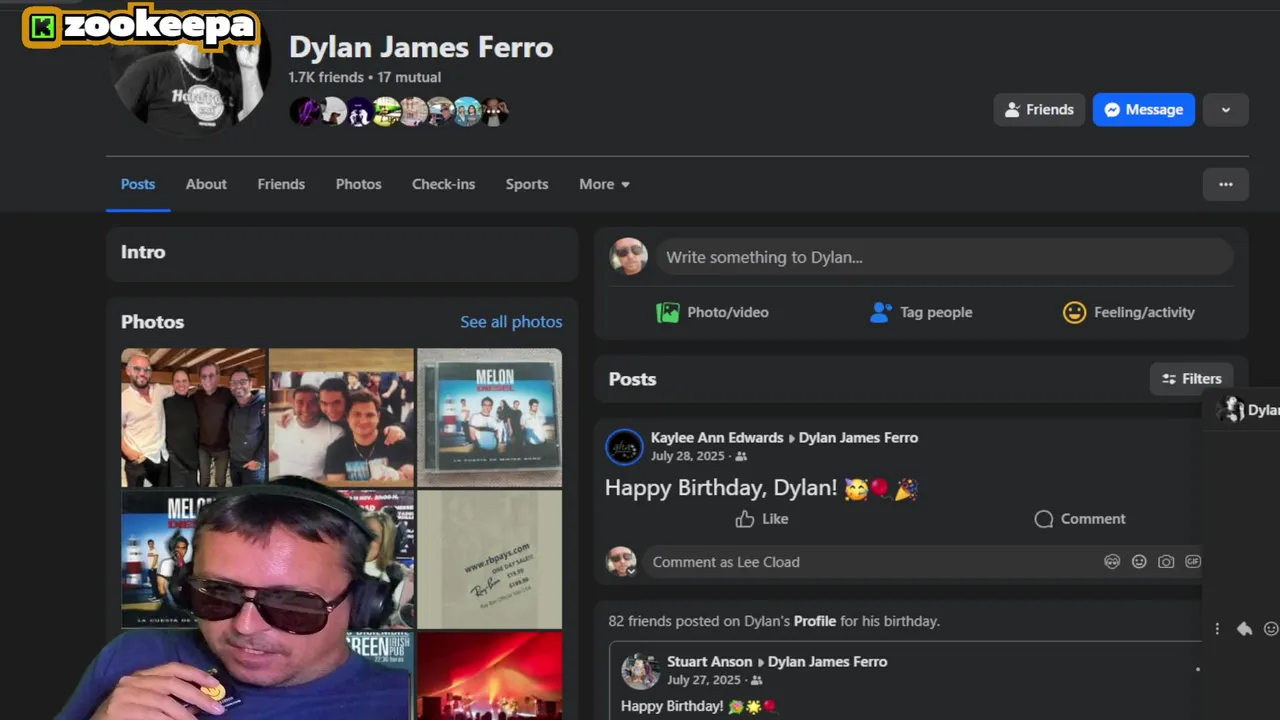Click Write something to Dylan field
Screen dimensions: 1280x720
pos(944,257)
